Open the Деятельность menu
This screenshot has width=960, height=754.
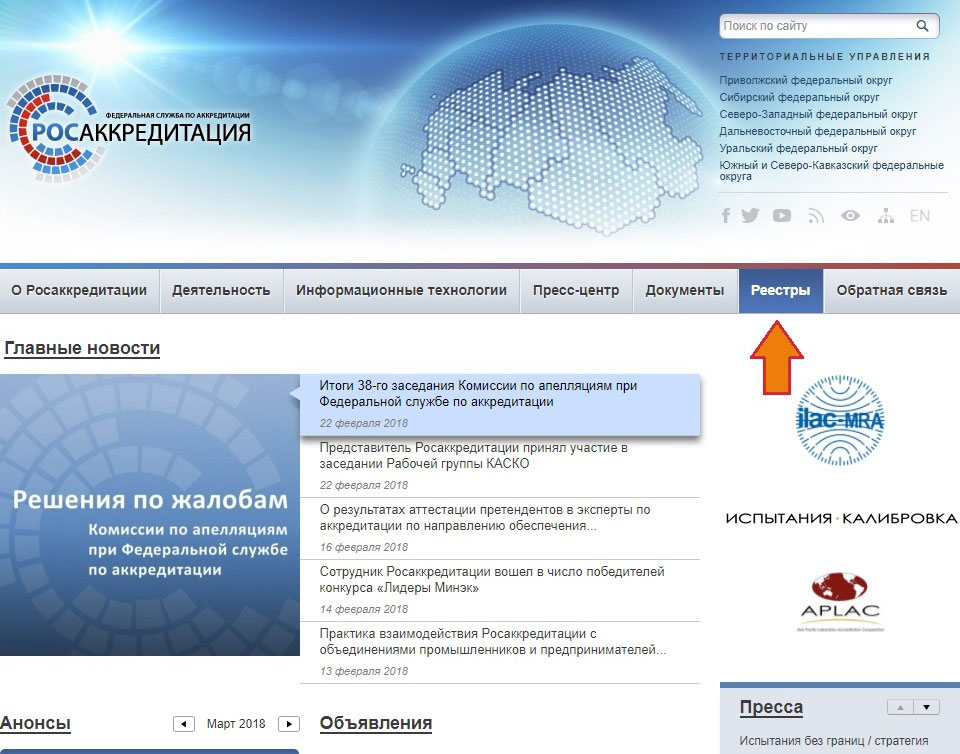221,291
